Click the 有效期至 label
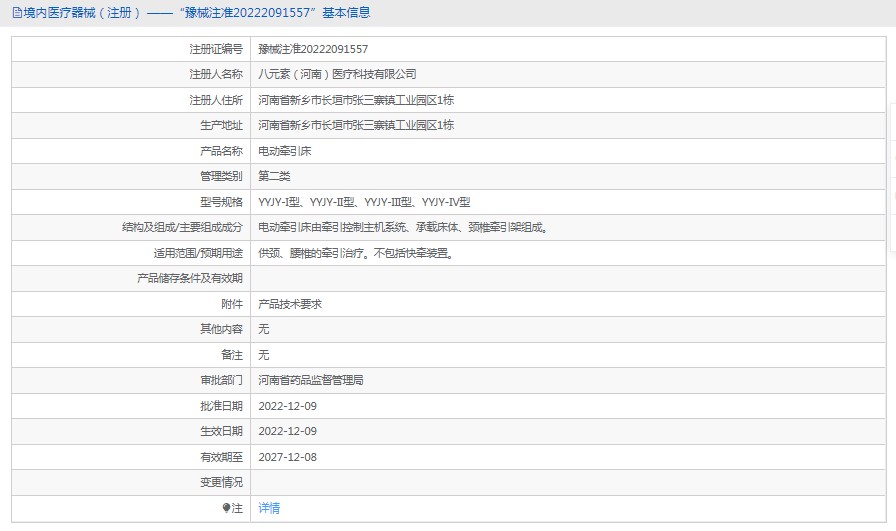896x531 pixels. point(221,457)
